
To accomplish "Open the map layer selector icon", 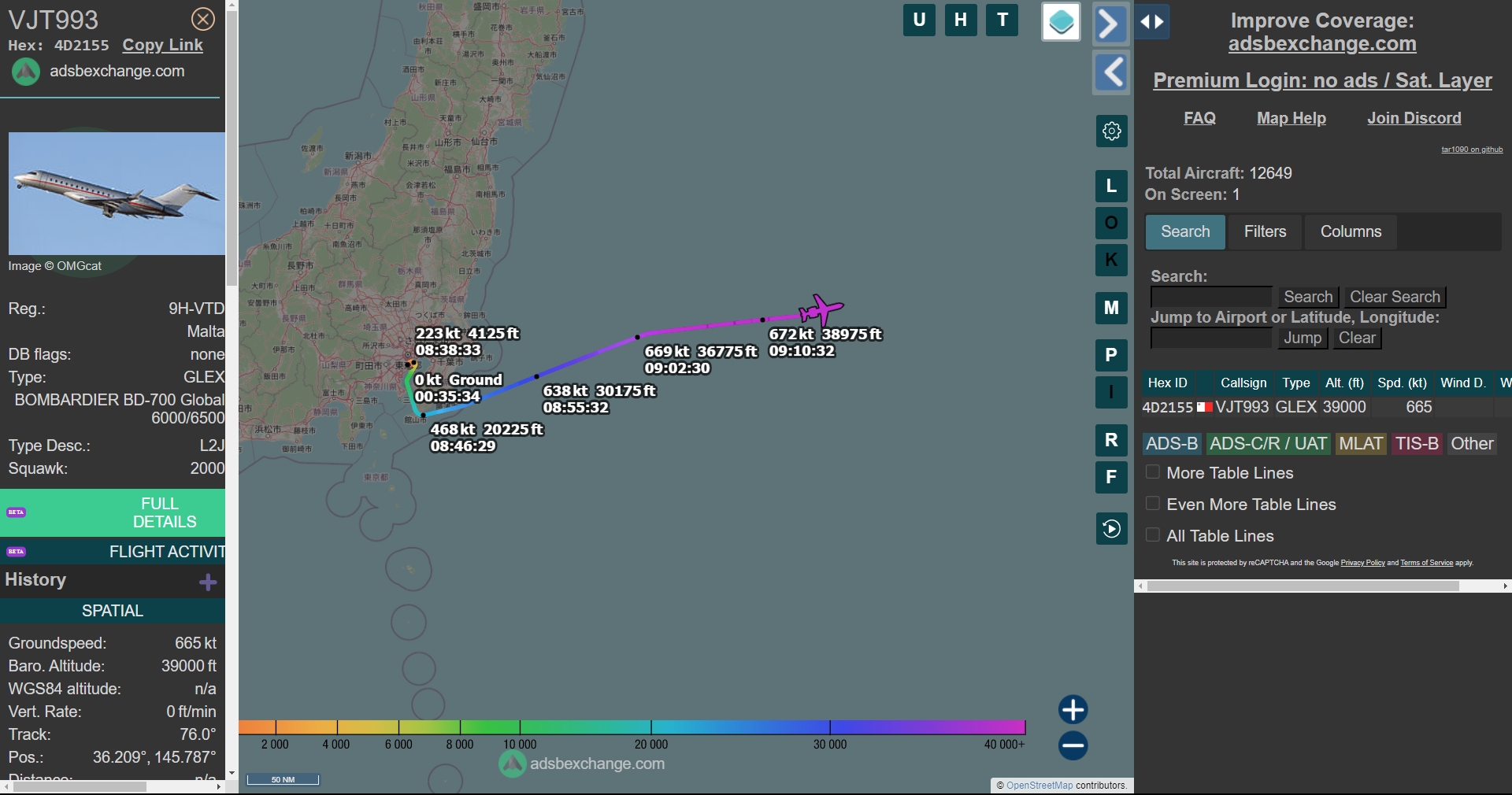I will click(1061, 21).
